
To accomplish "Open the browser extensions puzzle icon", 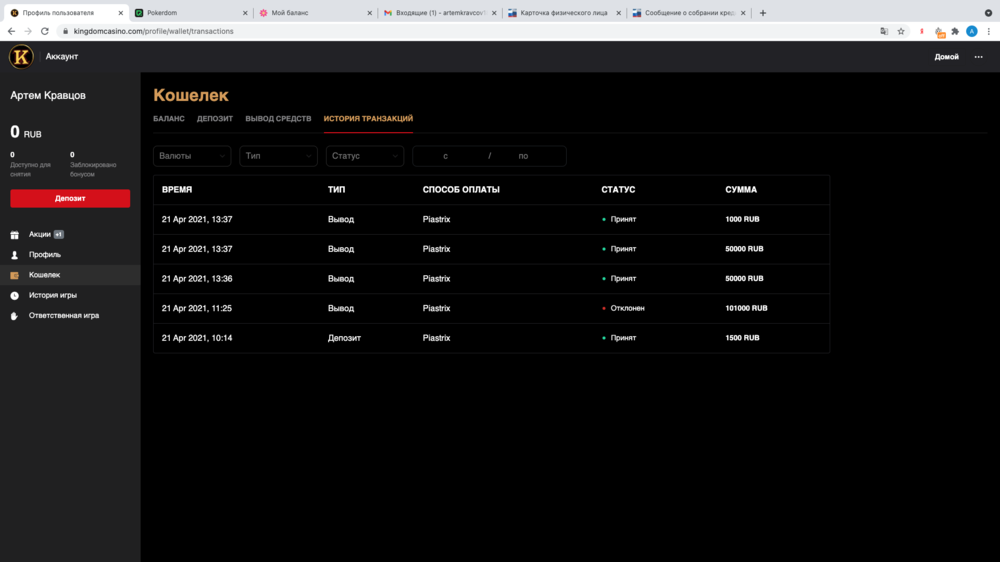I will coord(955,31).
